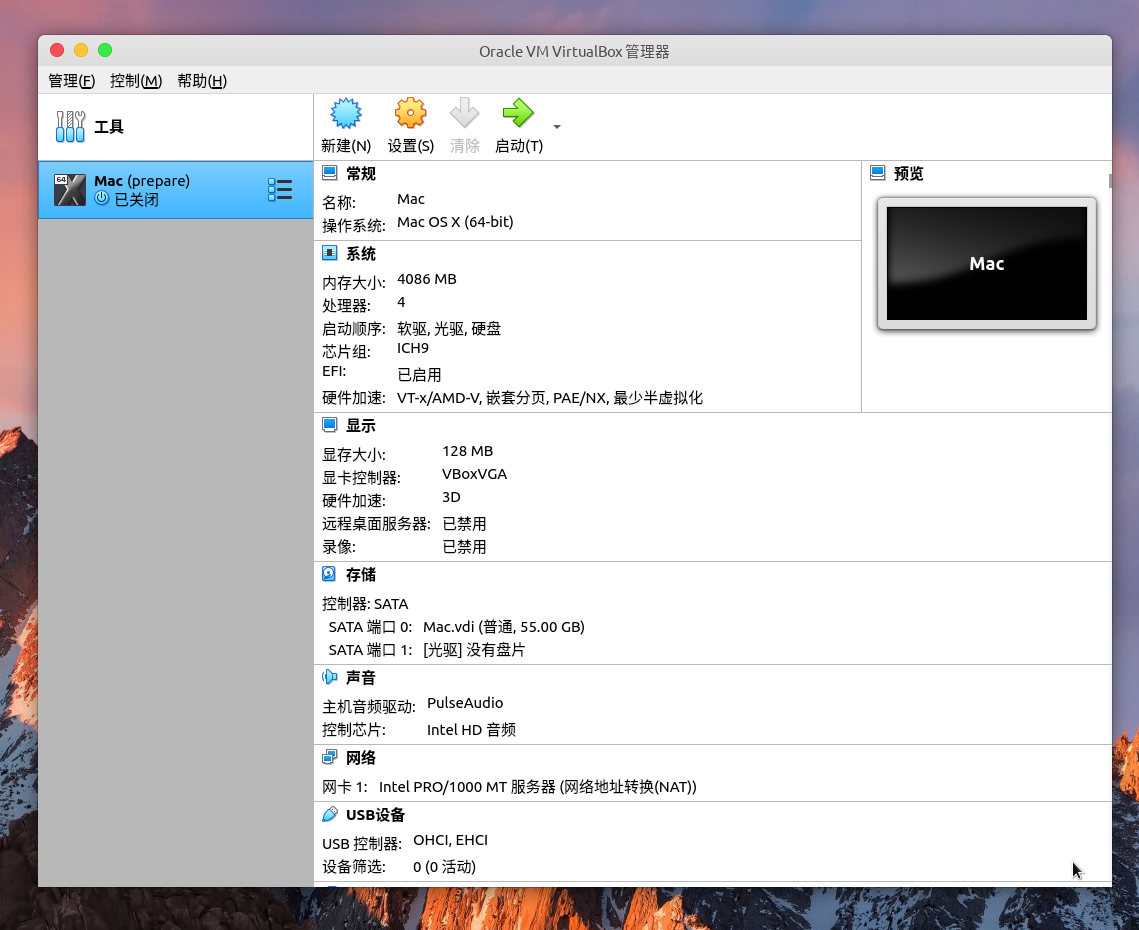1139x930 pixels.
Task: Open the 帮助(H) menu
Action: pyautogui.click(x=200, y=81)
